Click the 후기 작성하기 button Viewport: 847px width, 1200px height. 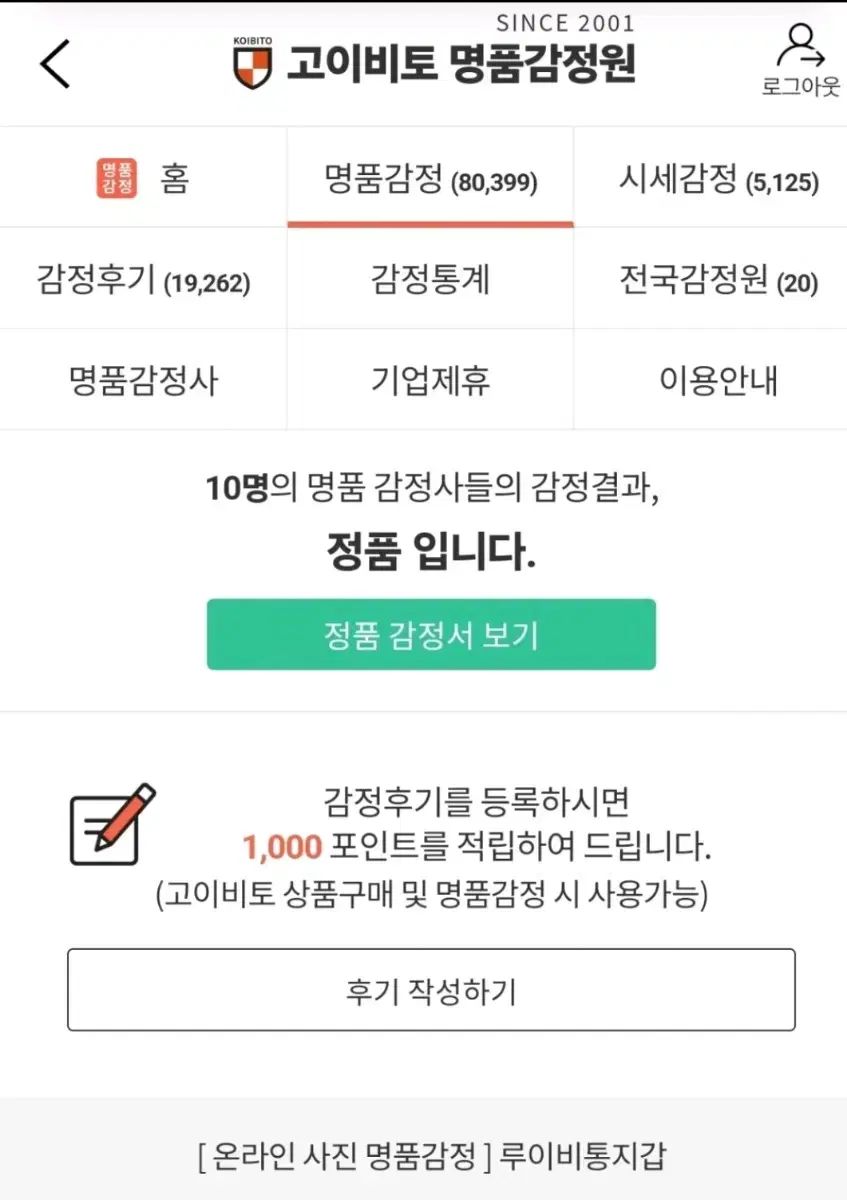tap(431, 990)
